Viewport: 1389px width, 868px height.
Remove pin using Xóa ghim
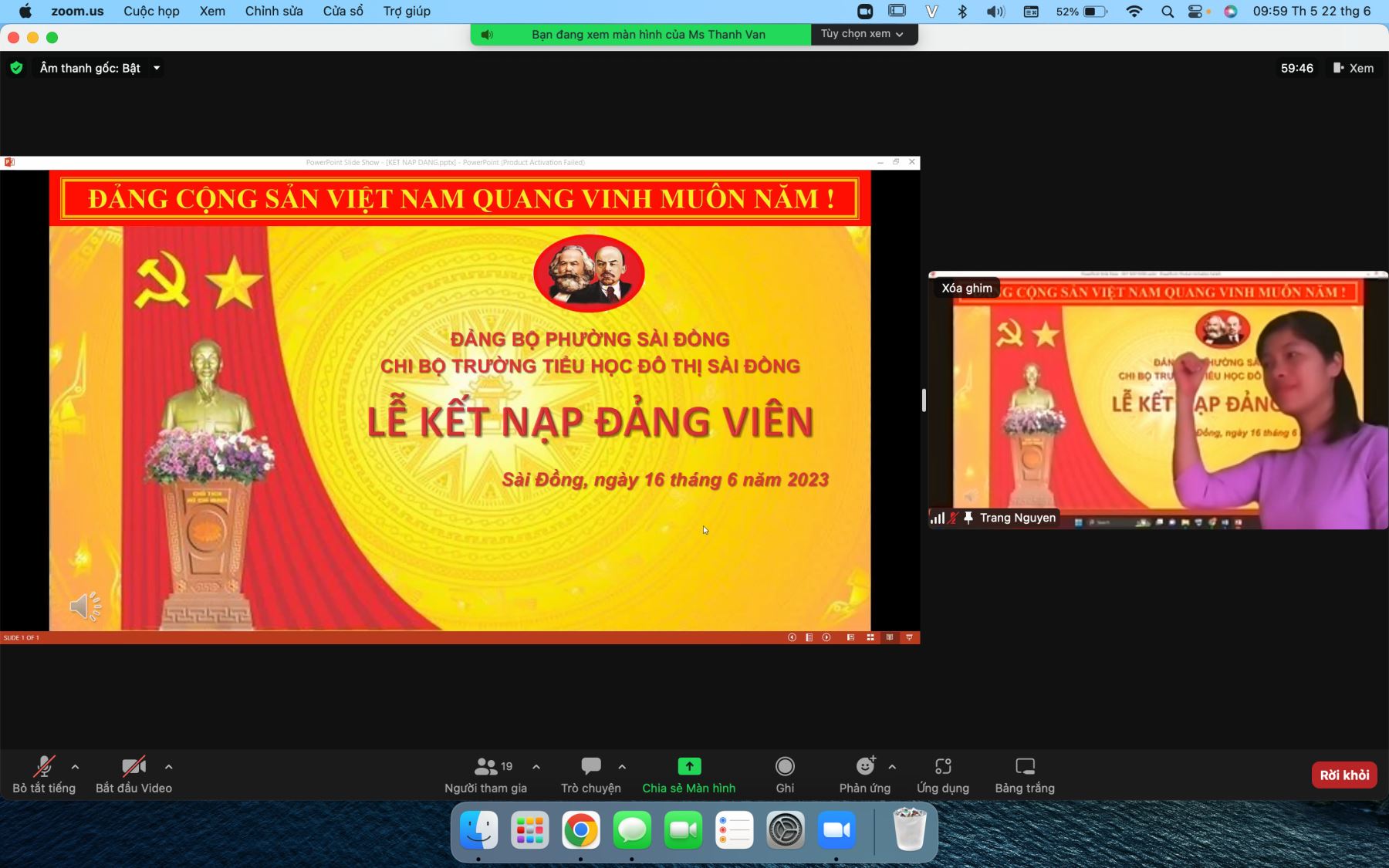point(967,288)
